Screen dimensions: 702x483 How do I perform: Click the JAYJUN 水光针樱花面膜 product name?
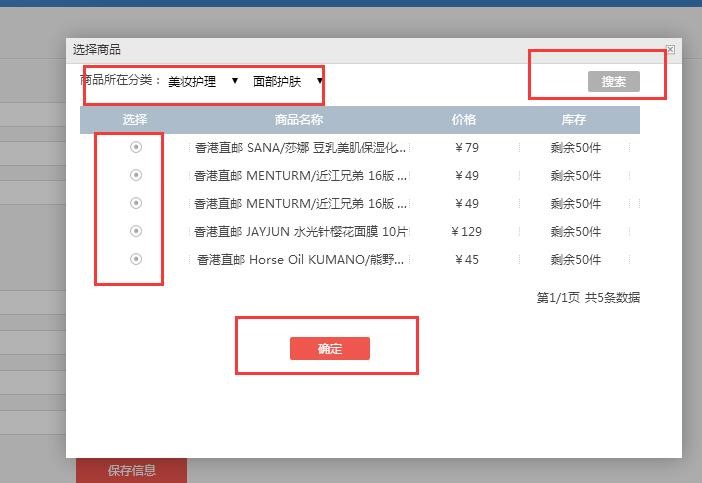click(x=299, y=232)
